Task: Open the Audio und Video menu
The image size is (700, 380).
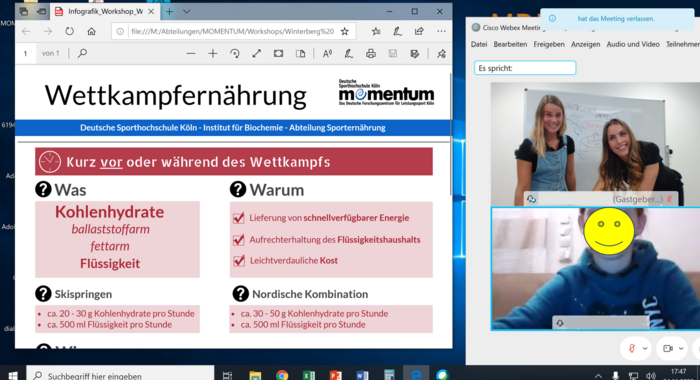Action: (x=633, y=44)
